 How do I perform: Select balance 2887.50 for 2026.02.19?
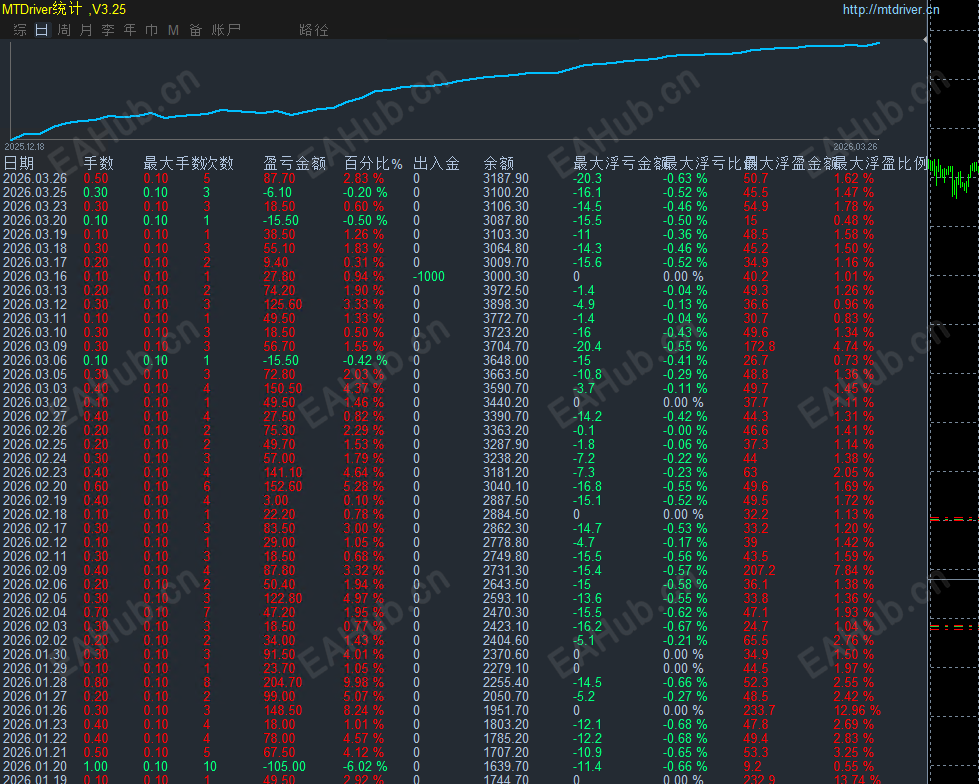tap(506, 501)
